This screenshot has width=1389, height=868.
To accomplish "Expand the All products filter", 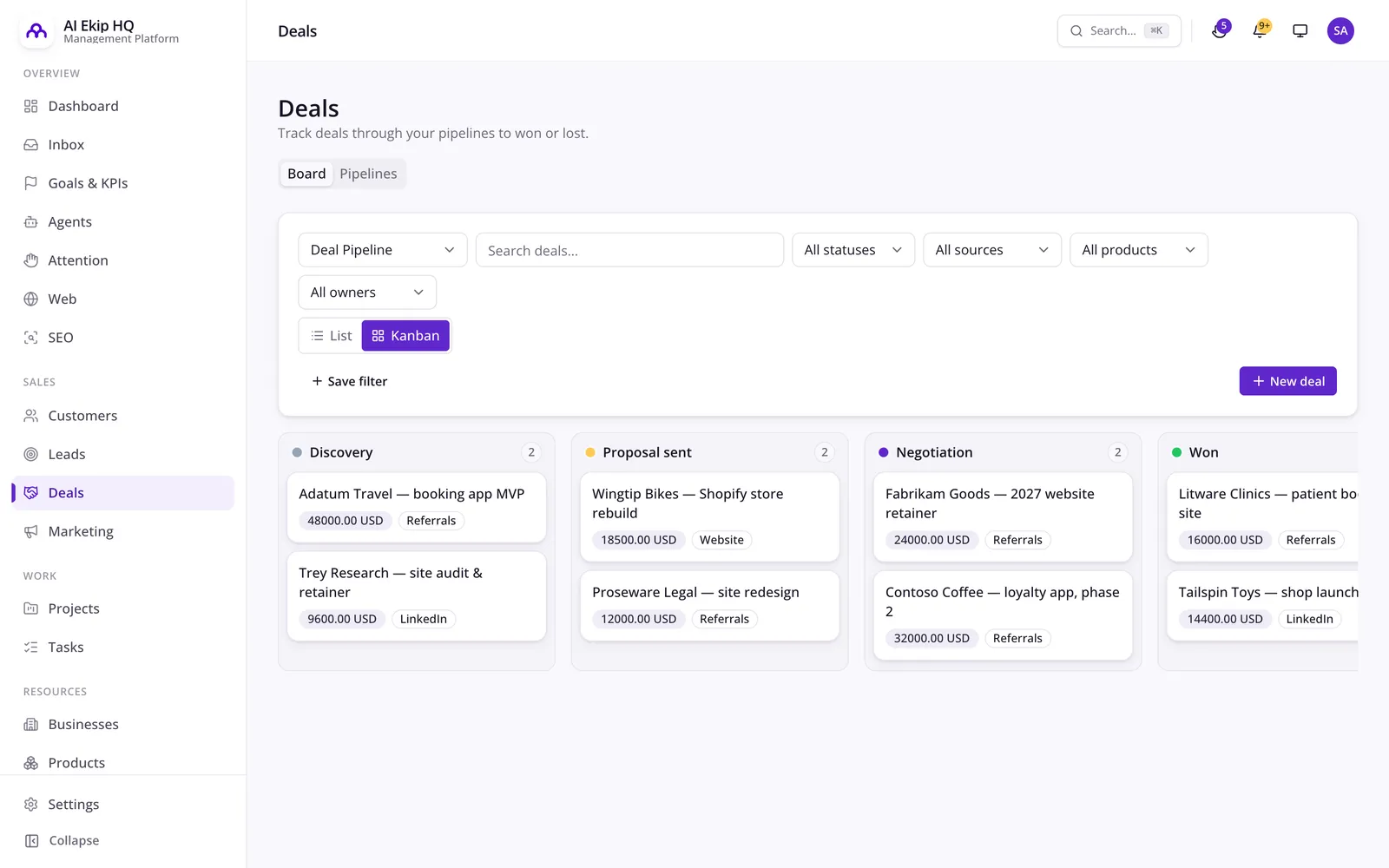I will [1139, 250].
